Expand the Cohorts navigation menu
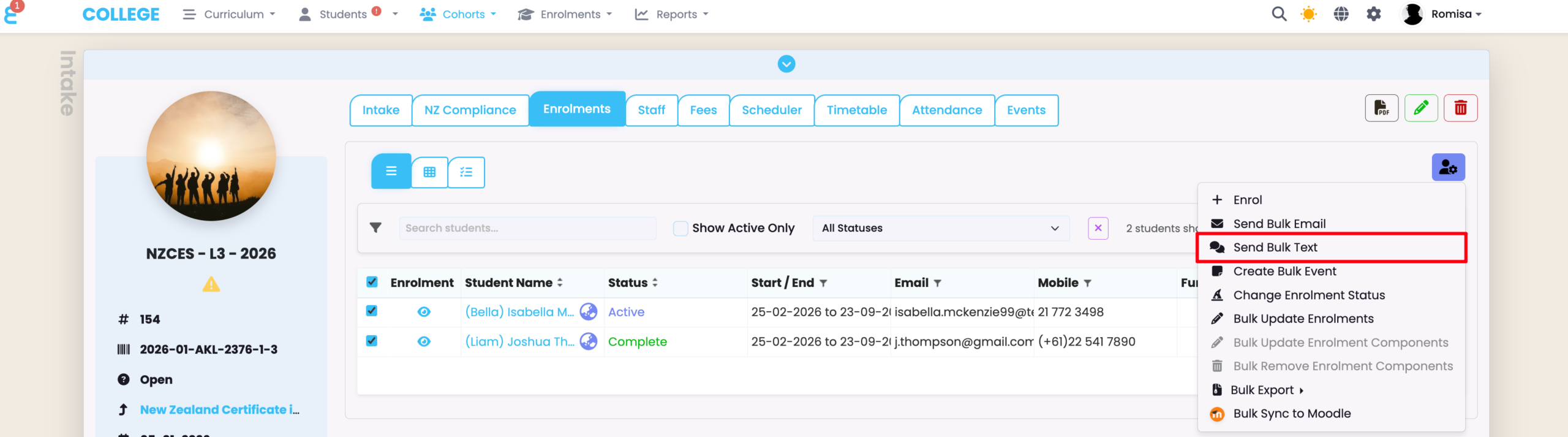 pyautogui.click(x=458, y=14)
